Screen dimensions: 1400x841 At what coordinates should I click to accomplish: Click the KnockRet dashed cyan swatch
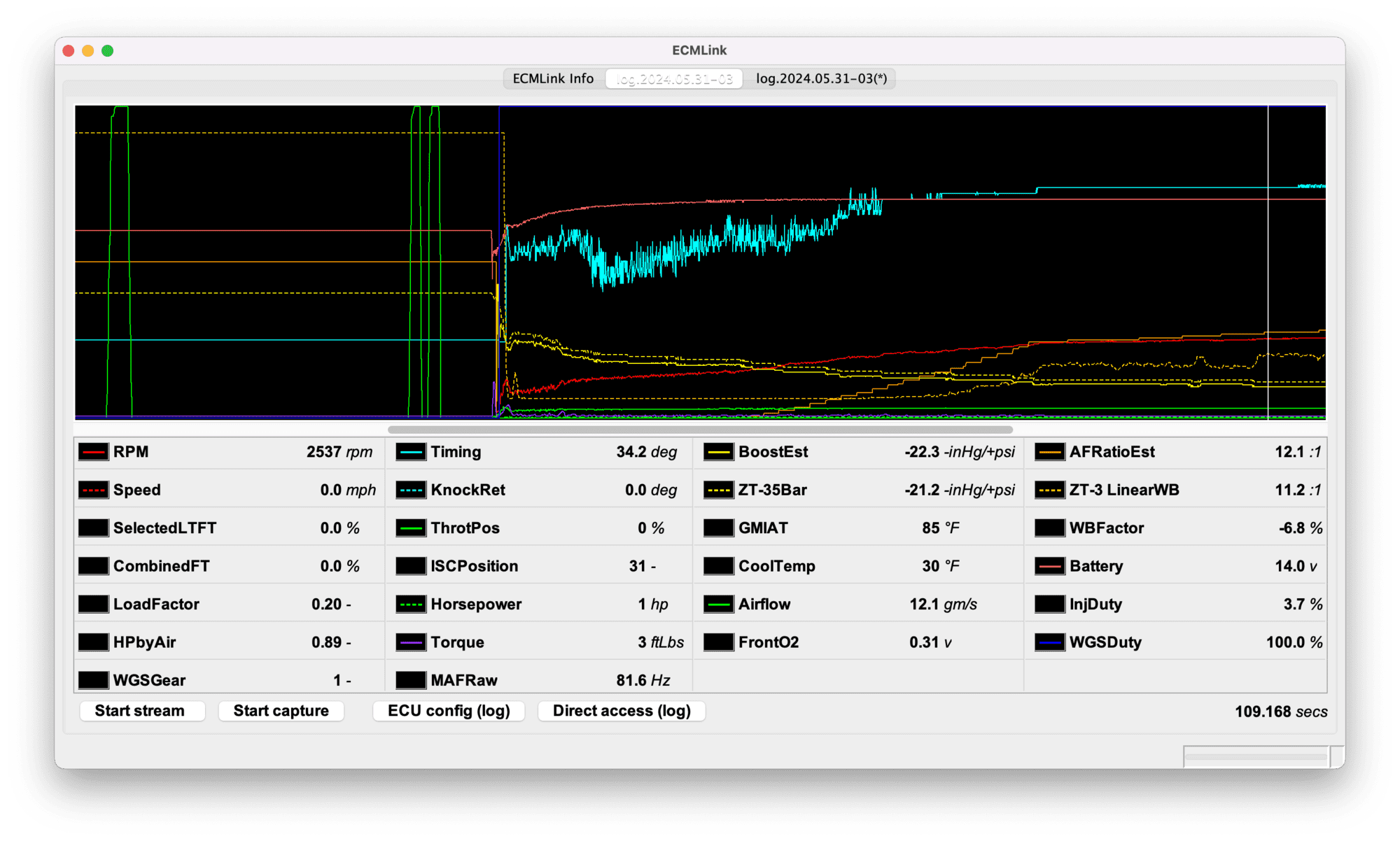point(411,490)
